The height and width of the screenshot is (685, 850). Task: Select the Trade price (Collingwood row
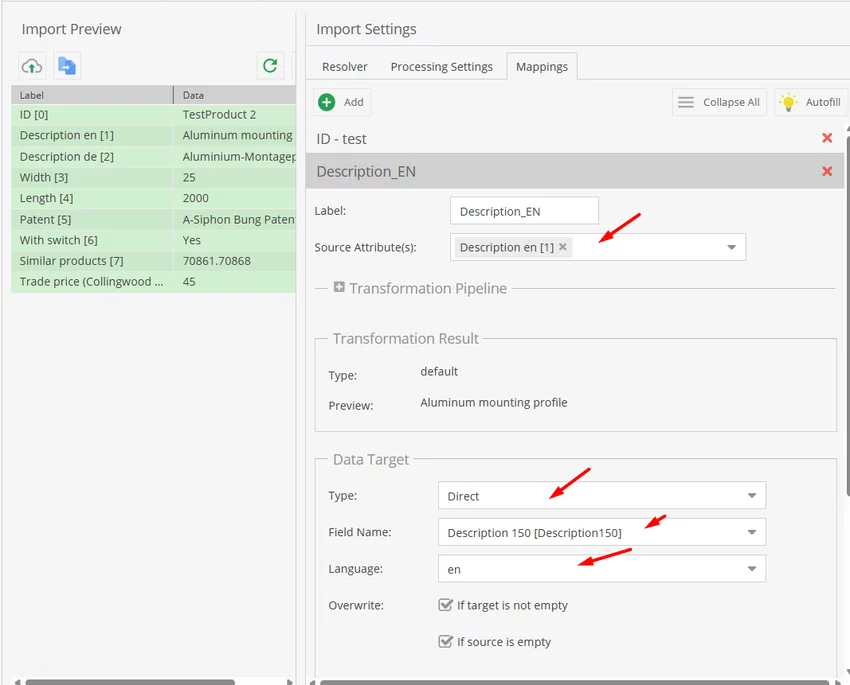pyautogui.click(x=153, y=282)
